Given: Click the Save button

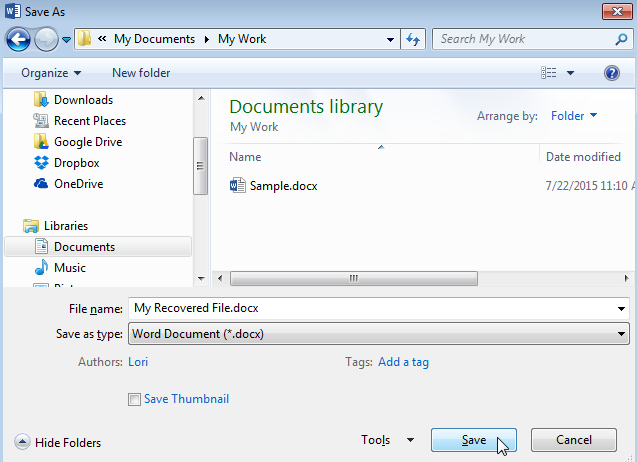Looking at the screenshot, I should click(473, 440).
